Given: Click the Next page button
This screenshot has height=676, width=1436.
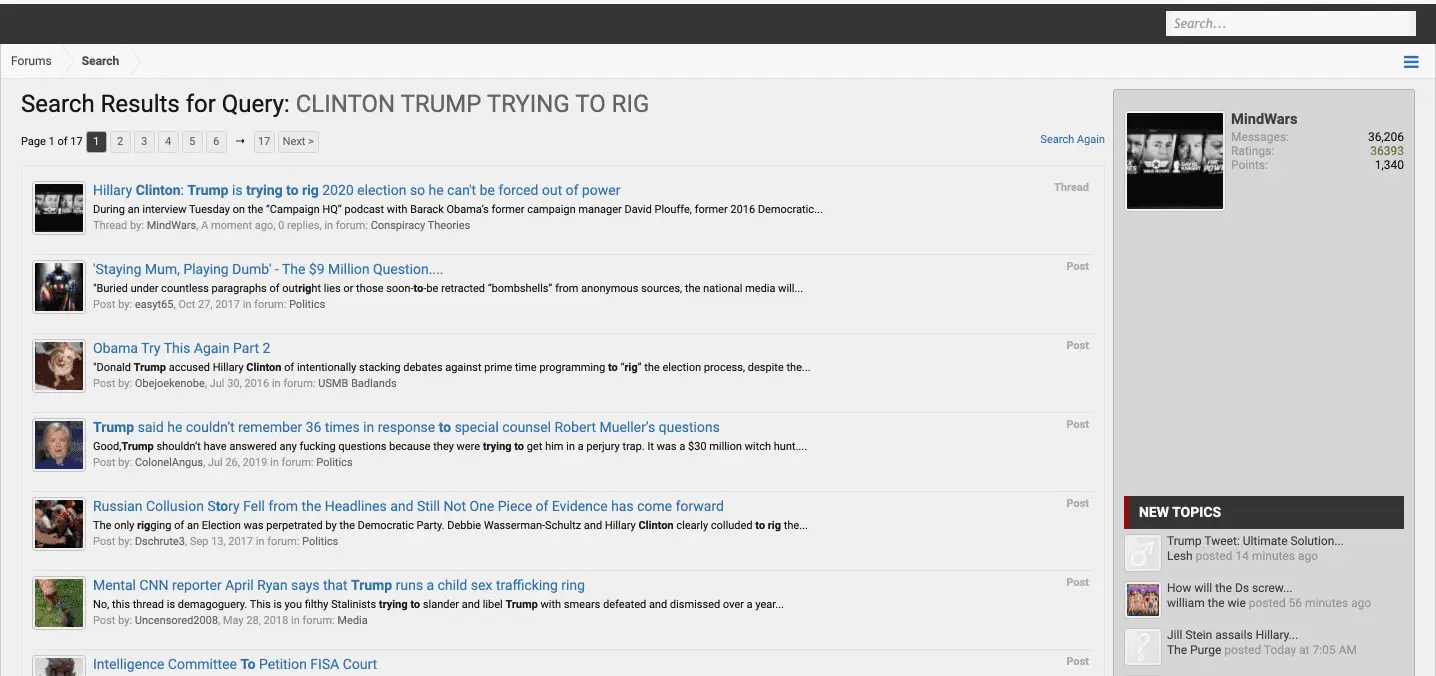Looking at the screenshot, I should [x=298, y=142].
